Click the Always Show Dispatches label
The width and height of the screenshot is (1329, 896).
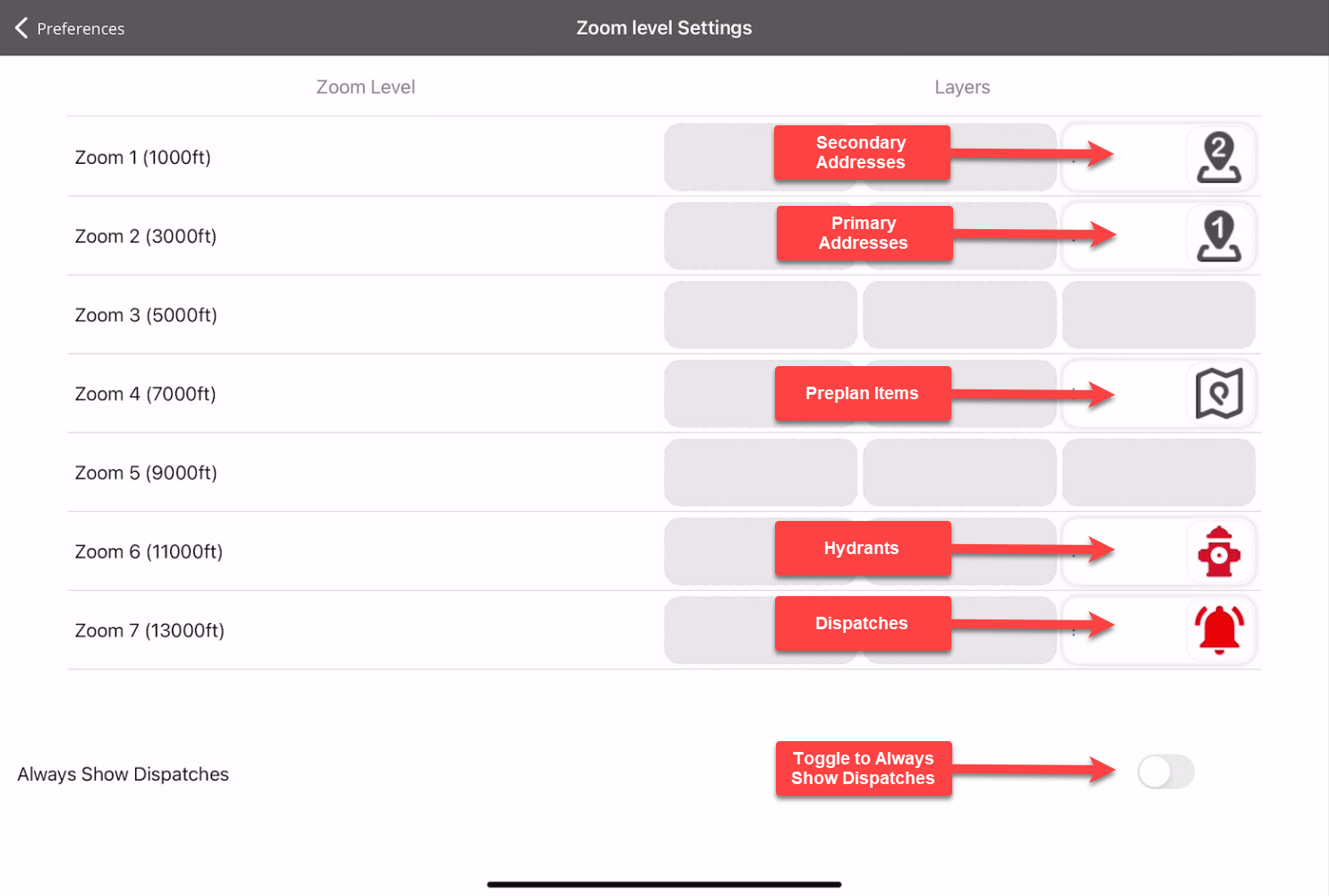coord(124,774)
